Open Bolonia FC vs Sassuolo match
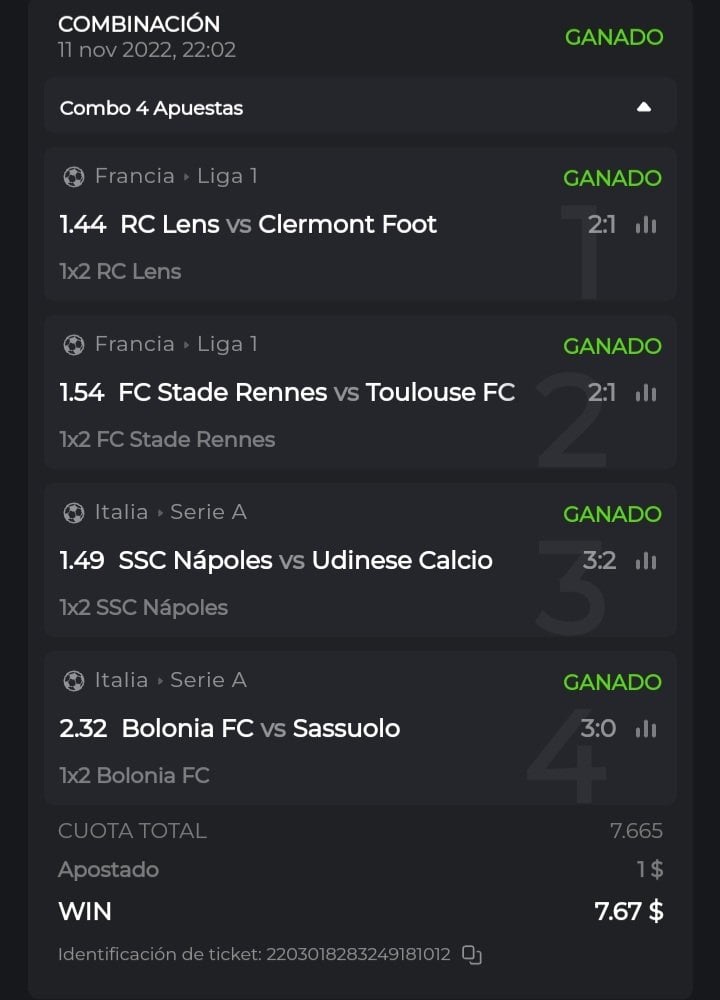720x1000 pixels. pos(260,728)
